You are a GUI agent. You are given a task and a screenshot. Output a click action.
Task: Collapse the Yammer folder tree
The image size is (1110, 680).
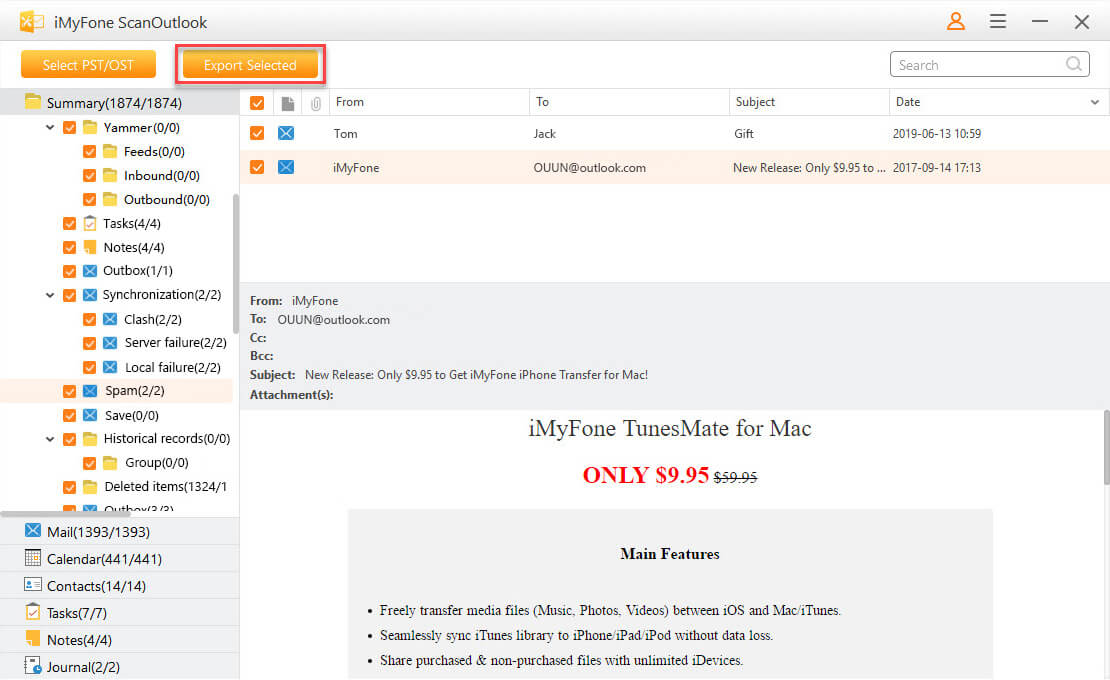point(50,128)
